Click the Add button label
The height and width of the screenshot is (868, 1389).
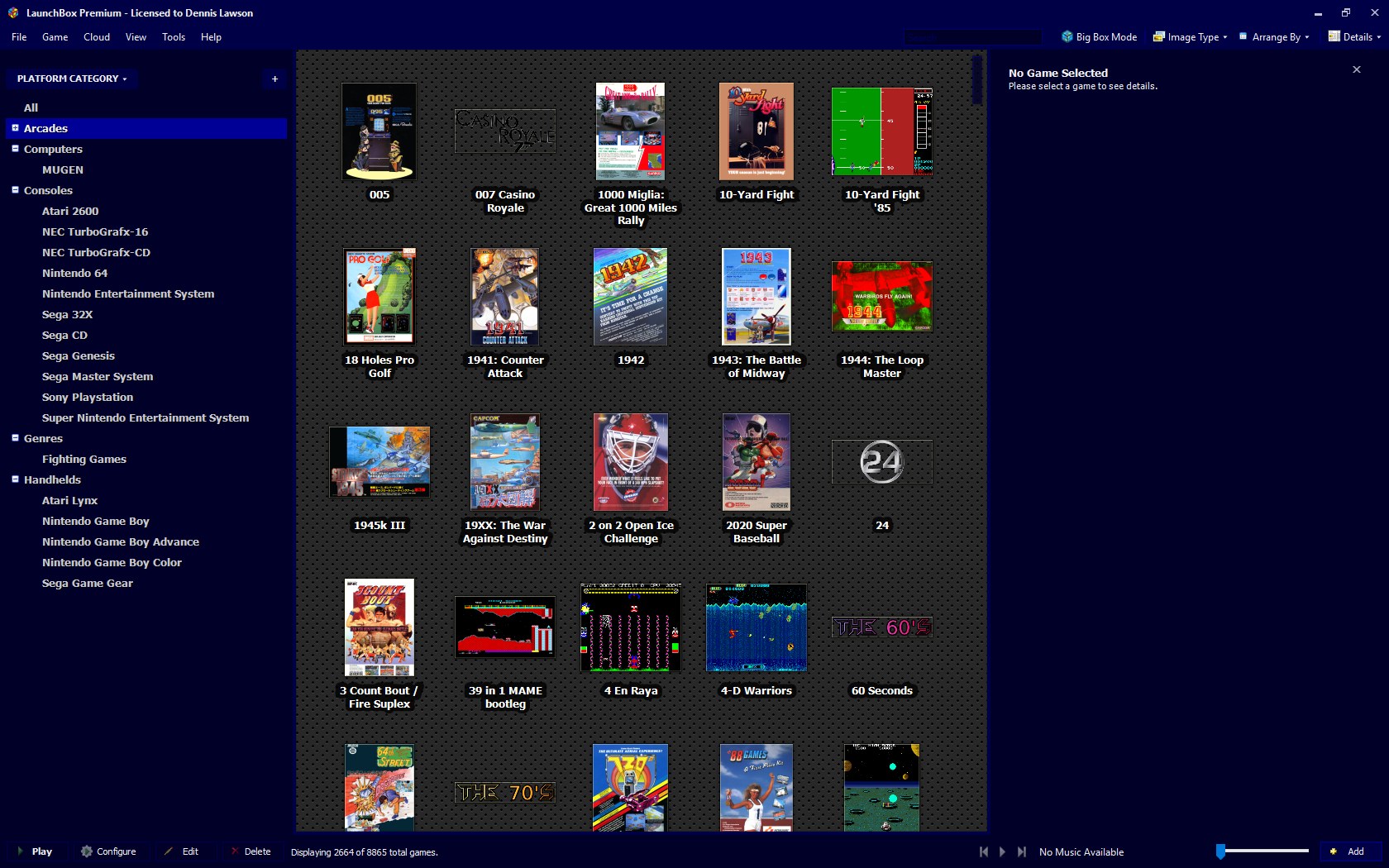click(x=1356, y=851)
